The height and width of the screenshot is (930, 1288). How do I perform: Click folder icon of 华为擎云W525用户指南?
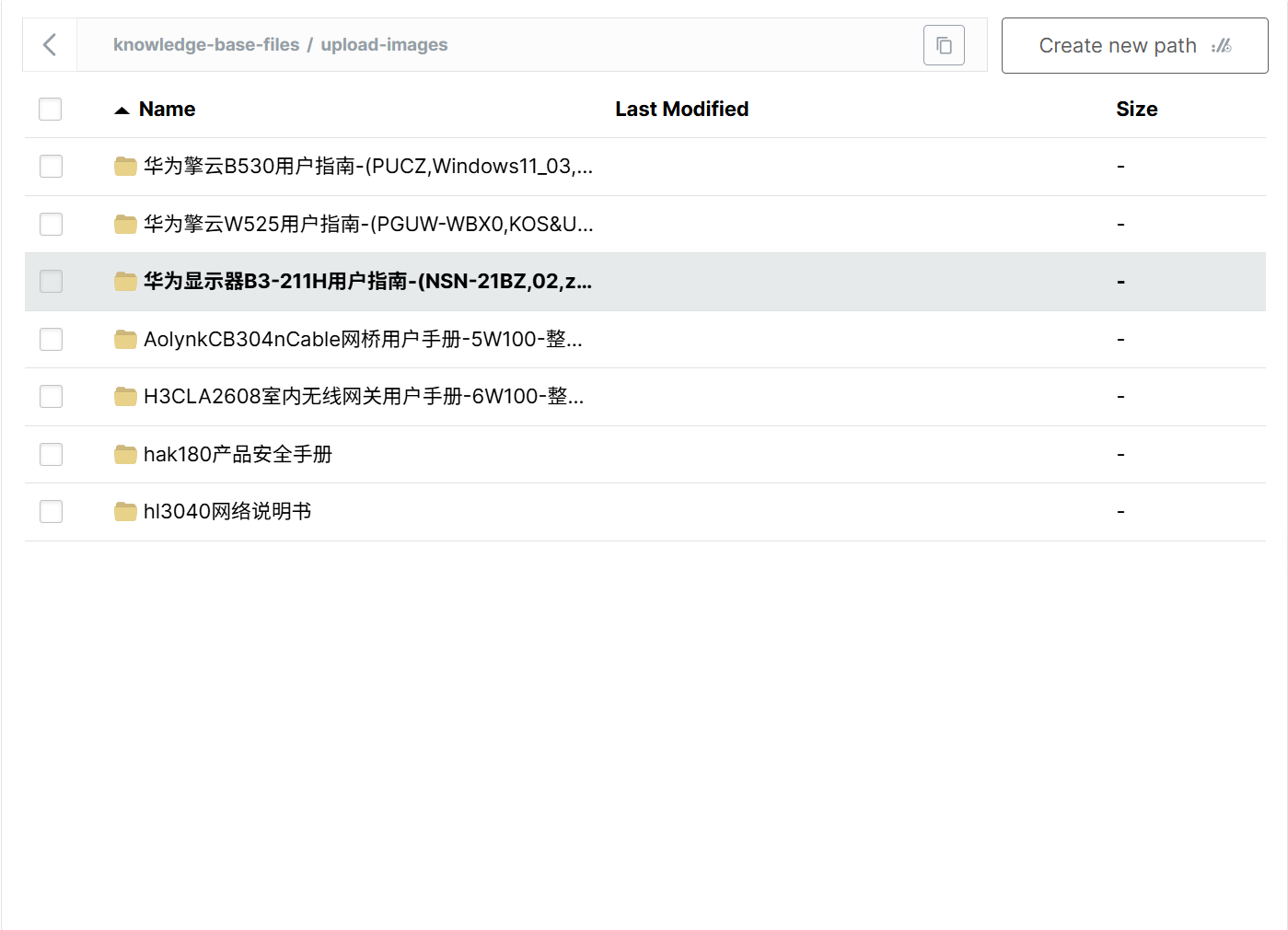(x=126, y=225)
